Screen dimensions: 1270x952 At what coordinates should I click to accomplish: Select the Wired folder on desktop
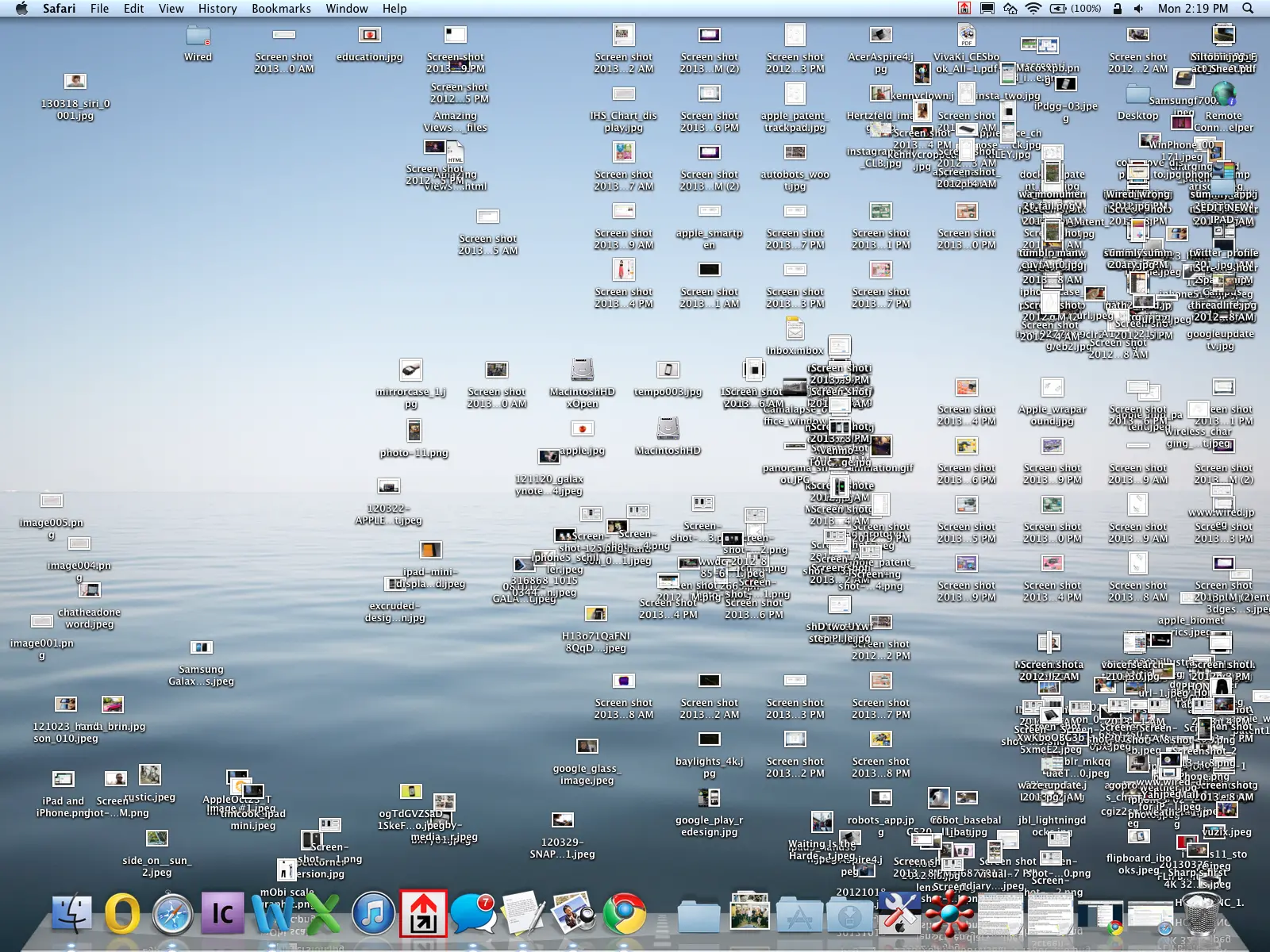(198, 36)
